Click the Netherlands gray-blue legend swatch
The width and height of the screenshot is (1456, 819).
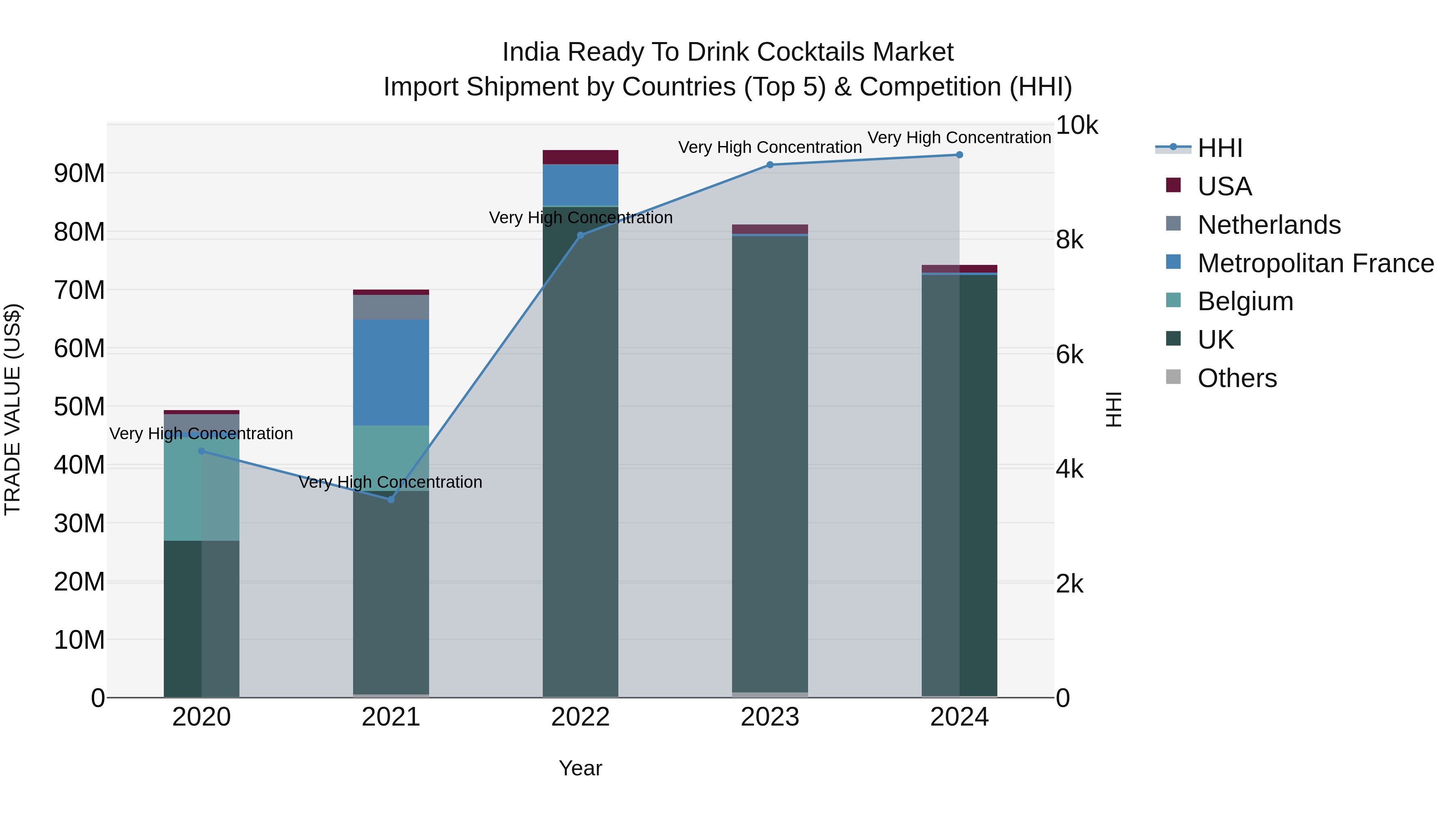pyautogui.click(x=1173, y=223)
